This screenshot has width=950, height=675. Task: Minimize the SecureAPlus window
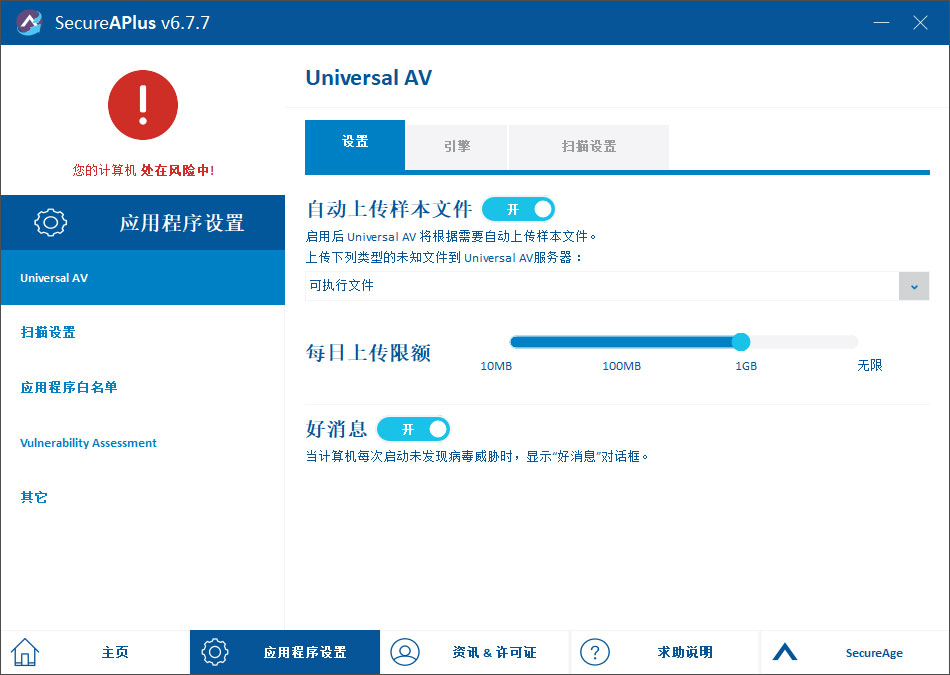pos(881,23)
